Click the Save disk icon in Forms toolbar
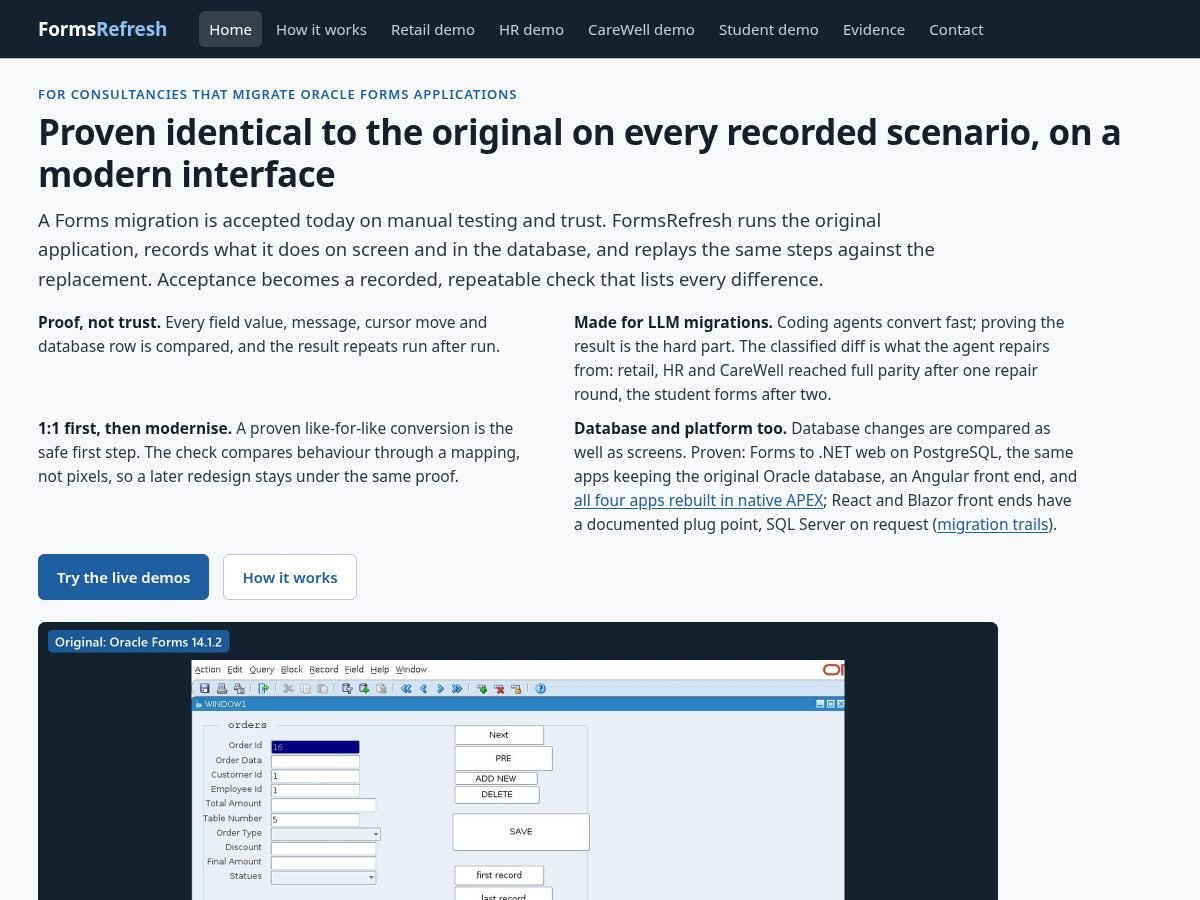Screen dimensions: 1200x900 click(x=205, y=688)
